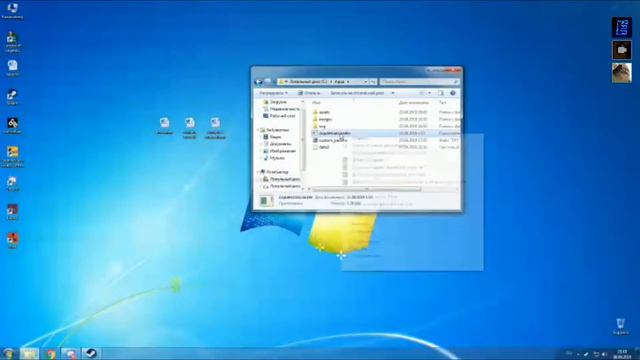This screenshot has height=360, width=640.
Task: Toggle the preview pane icon
Action: (x=441, y=93)
